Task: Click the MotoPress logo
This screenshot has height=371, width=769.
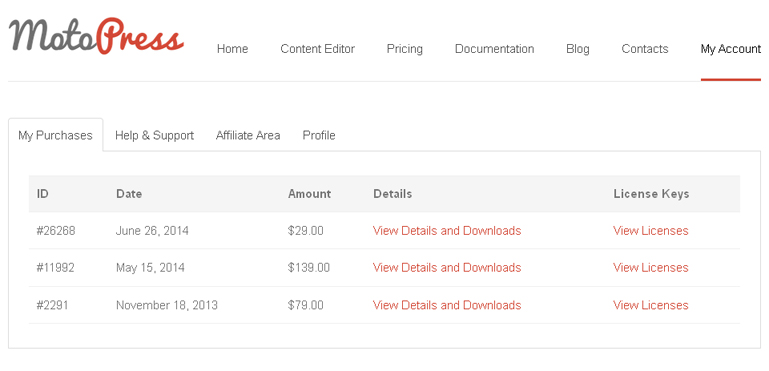Action: click(96, 36)
